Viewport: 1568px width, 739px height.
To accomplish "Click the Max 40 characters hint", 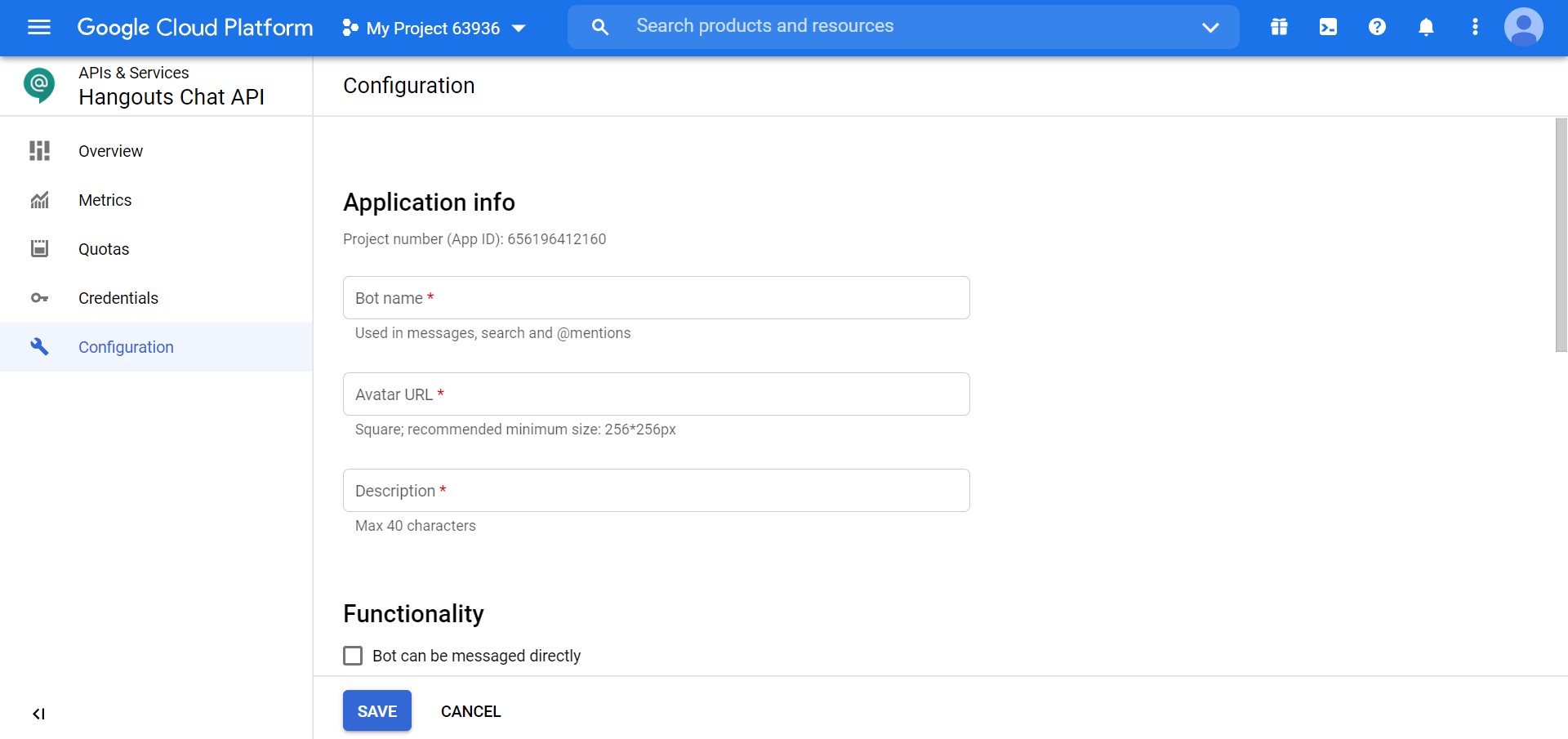I will pyautogui.click(x=416, y=526).
